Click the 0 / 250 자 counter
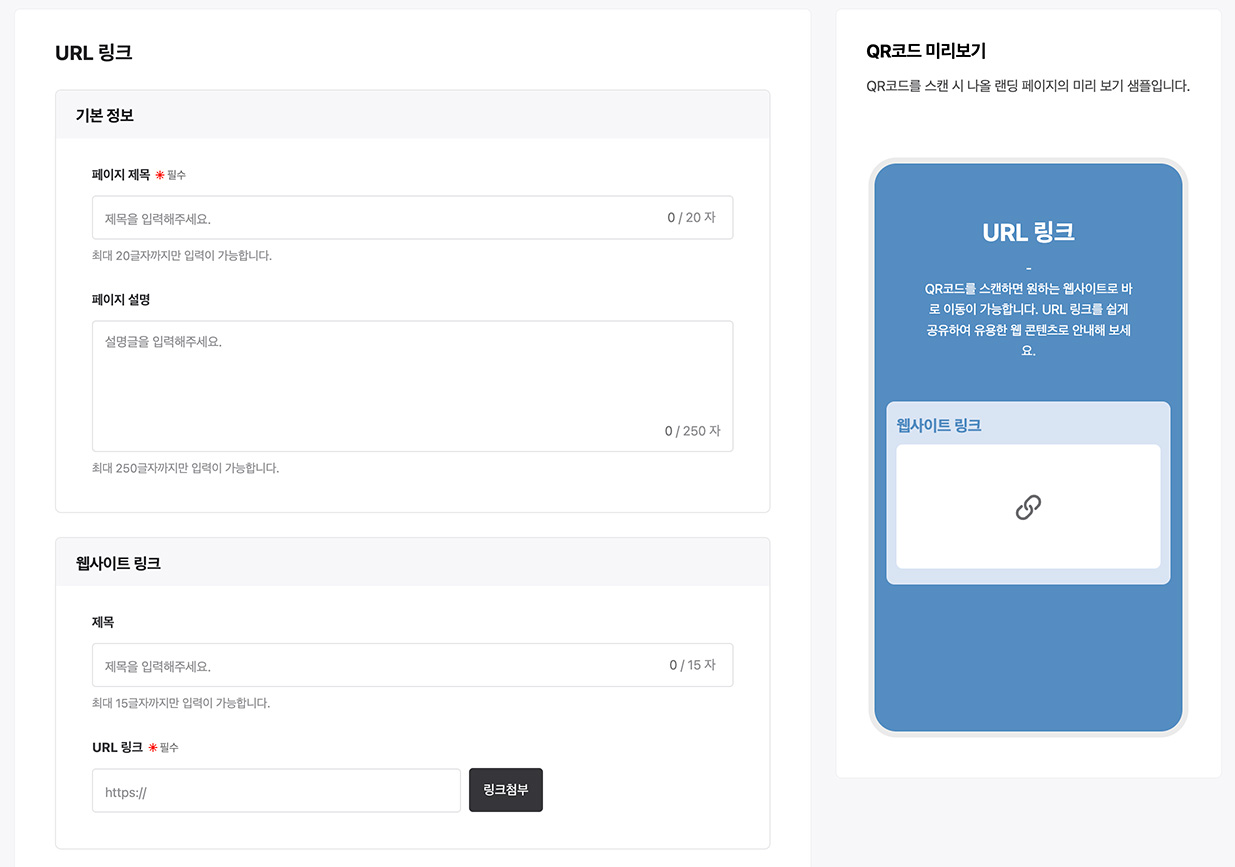 click(x=692, y=431)
